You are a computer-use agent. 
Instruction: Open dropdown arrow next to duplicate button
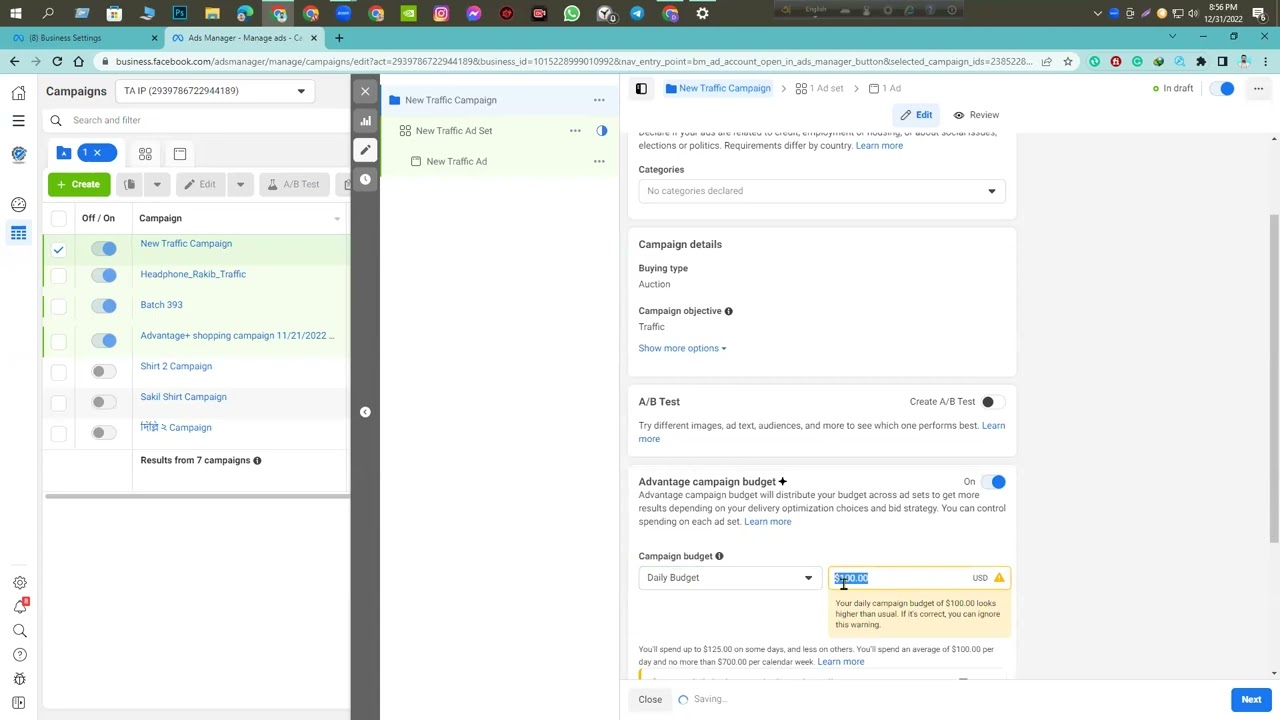pyautogui.click(x=157, y=184)
